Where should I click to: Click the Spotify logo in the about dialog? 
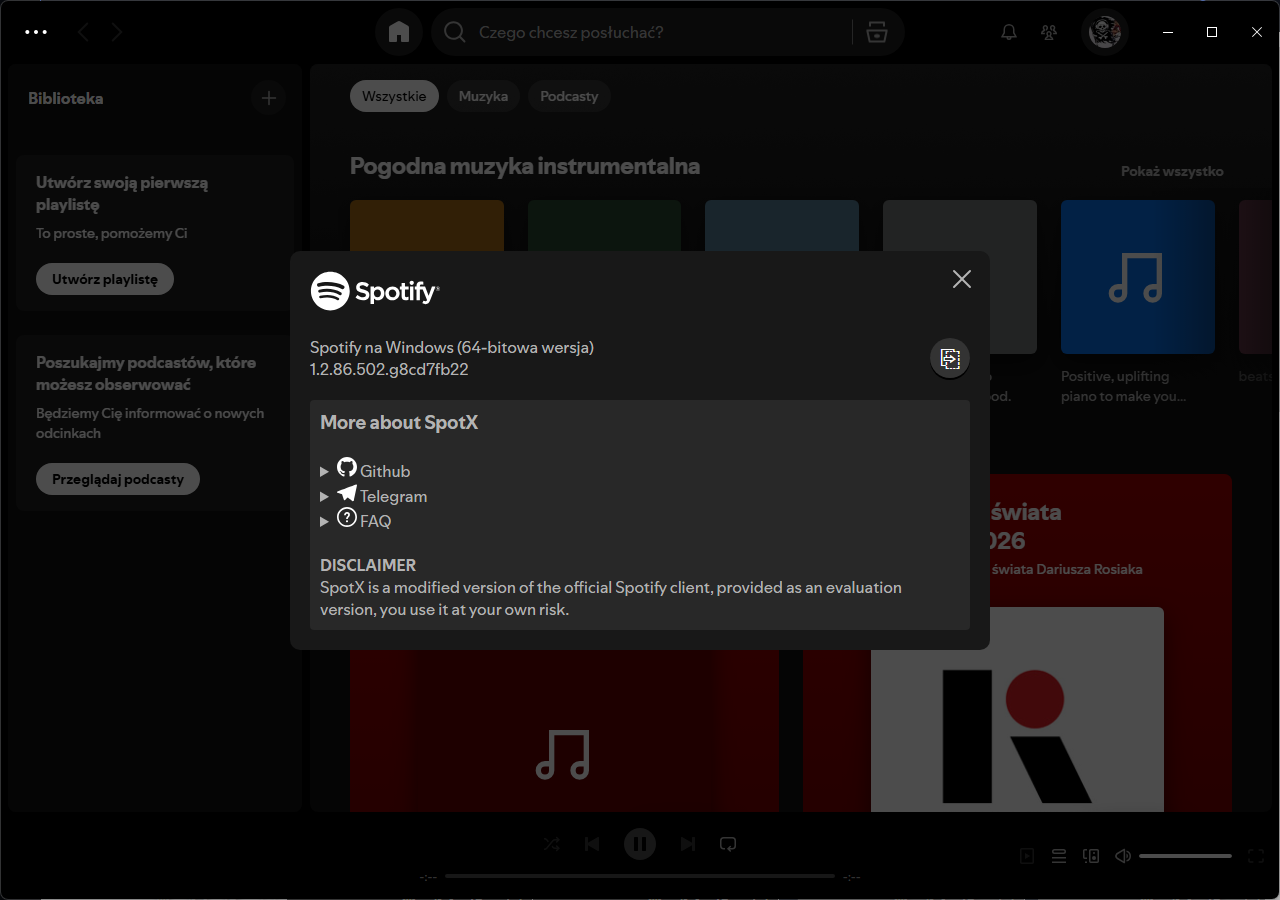375,291
